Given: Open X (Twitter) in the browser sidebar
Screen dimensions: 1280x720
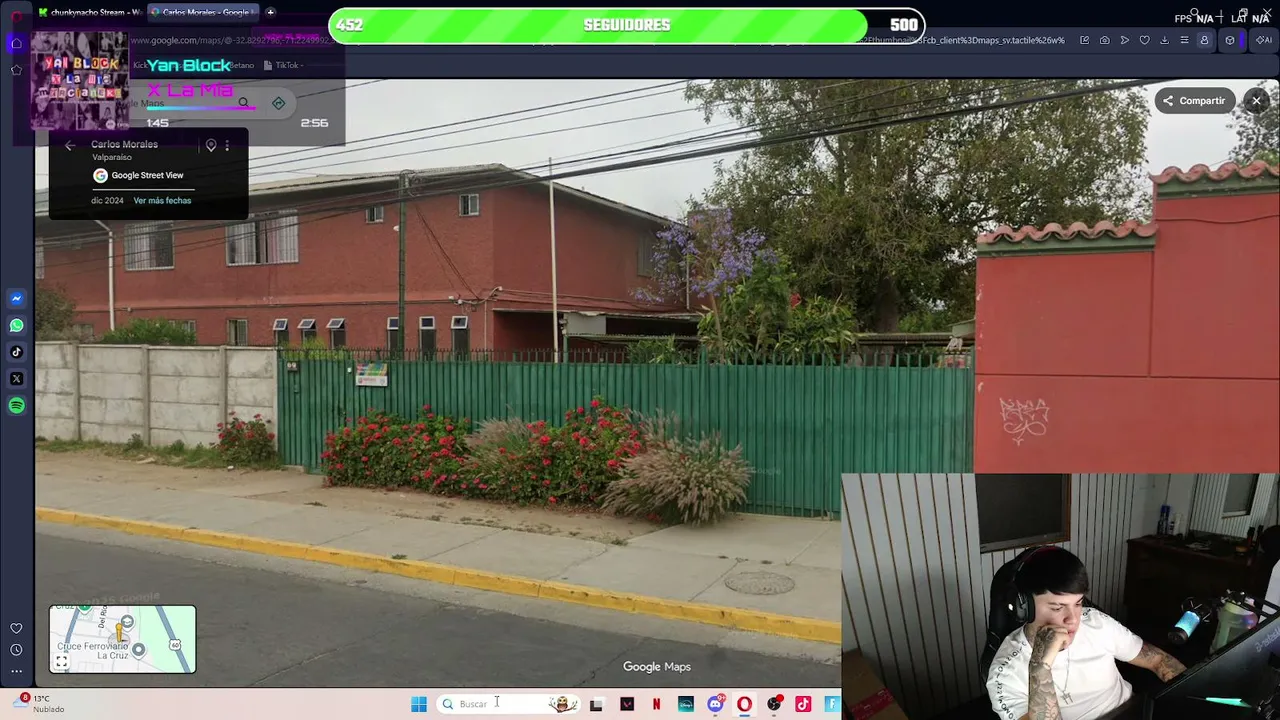Looking at the screenshot, I should click(16, 379).
